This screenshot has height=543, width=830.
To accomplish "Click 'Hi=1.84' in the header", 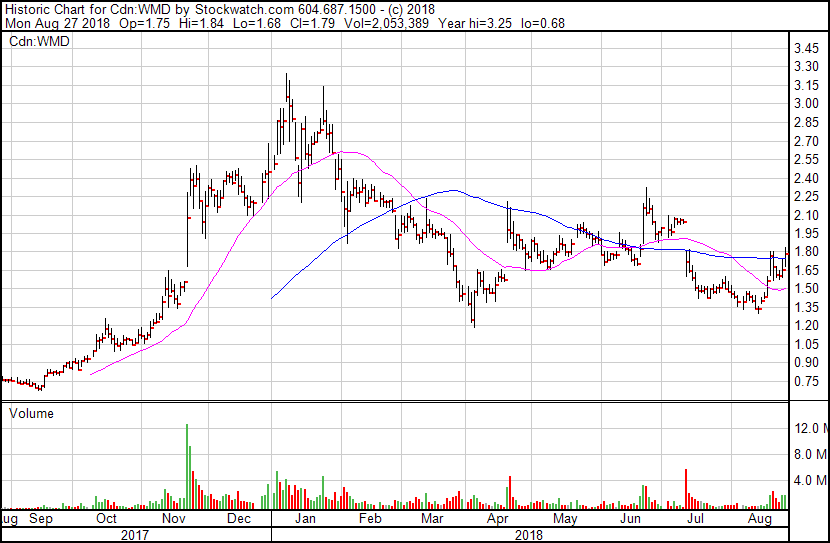I will tap(201, 23).
